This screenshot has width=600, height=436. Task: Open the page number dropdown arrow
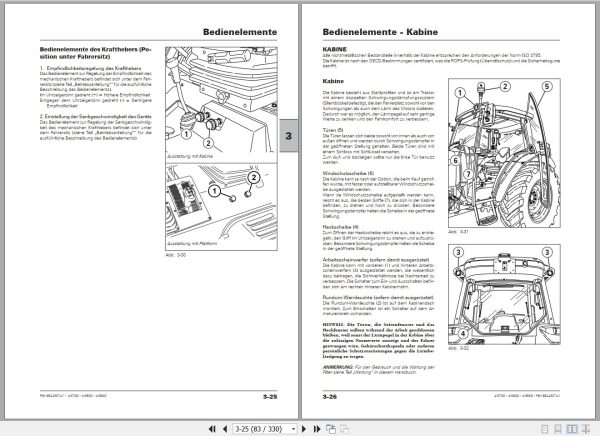293,429
